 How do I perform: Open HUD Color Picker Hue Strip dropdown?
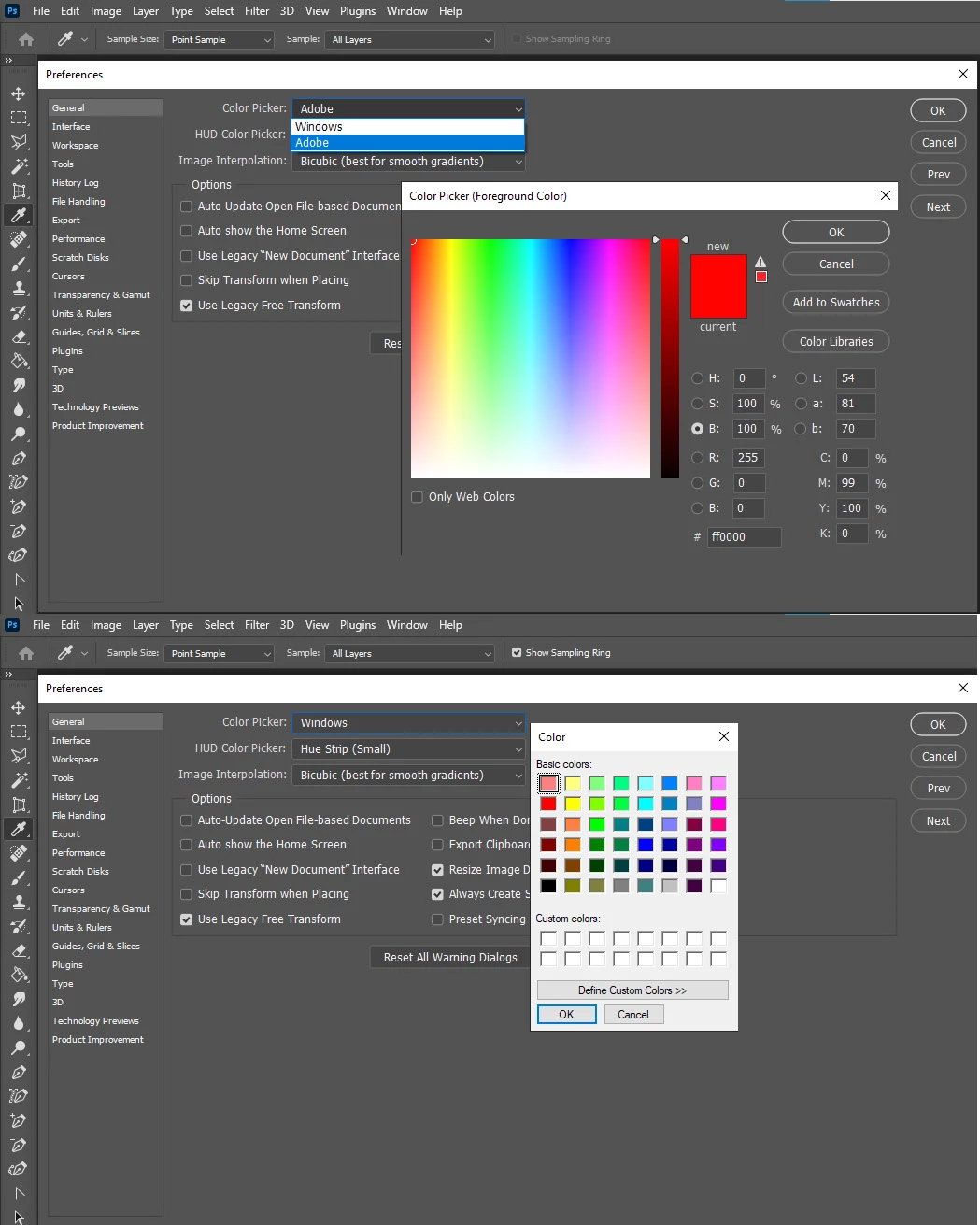point(408,749)
